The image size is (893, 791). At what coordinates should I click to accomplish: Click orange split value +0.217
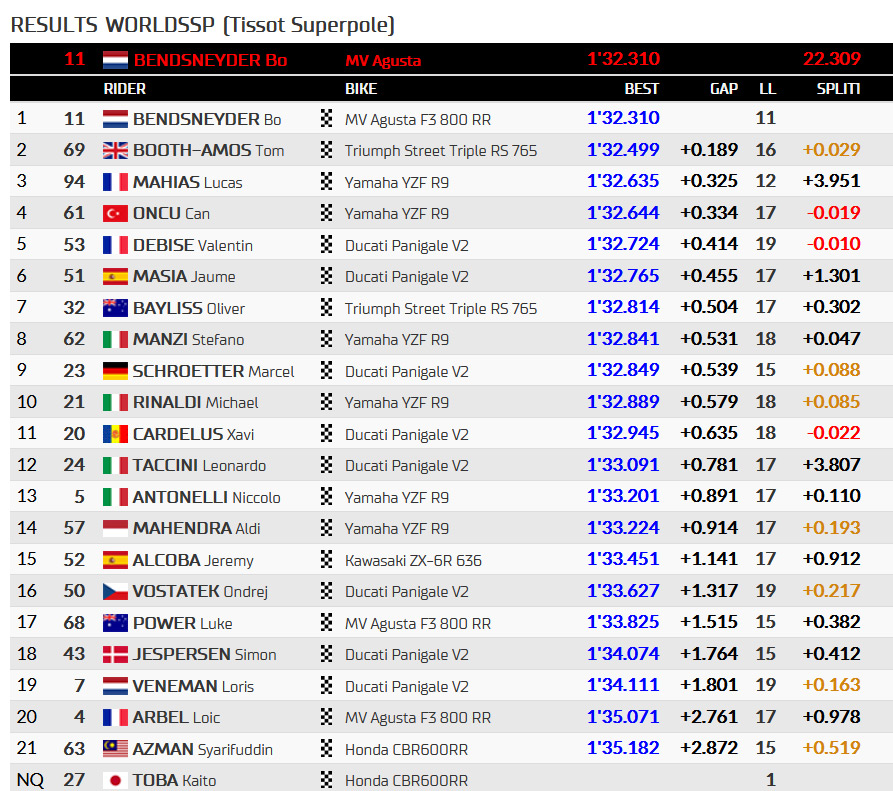[831, 591]
